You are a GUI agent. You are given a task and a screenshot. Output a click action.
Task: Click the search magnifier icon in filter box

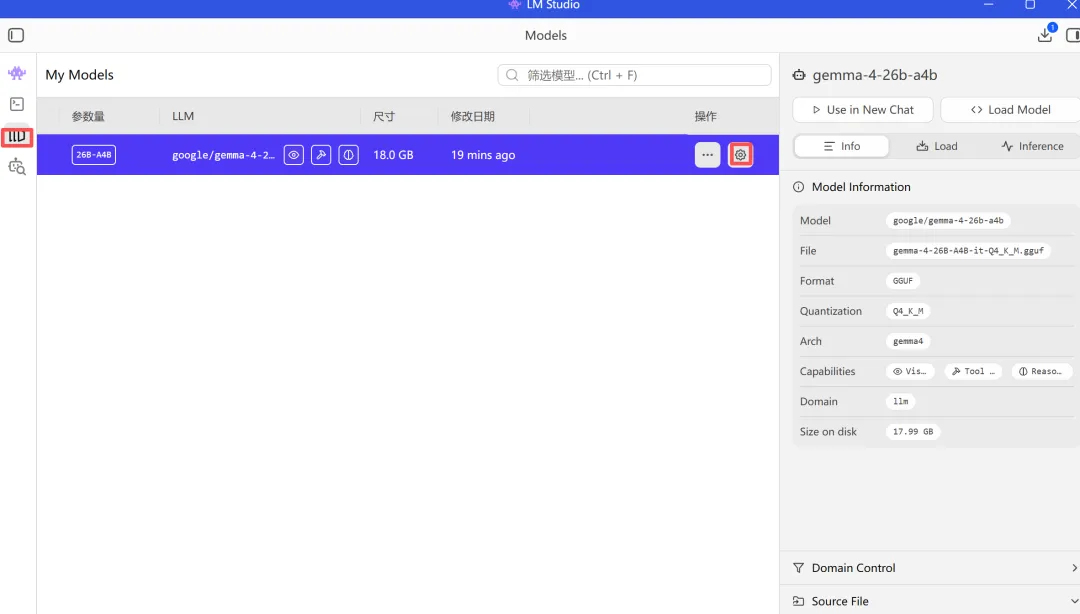pos(512,75)
